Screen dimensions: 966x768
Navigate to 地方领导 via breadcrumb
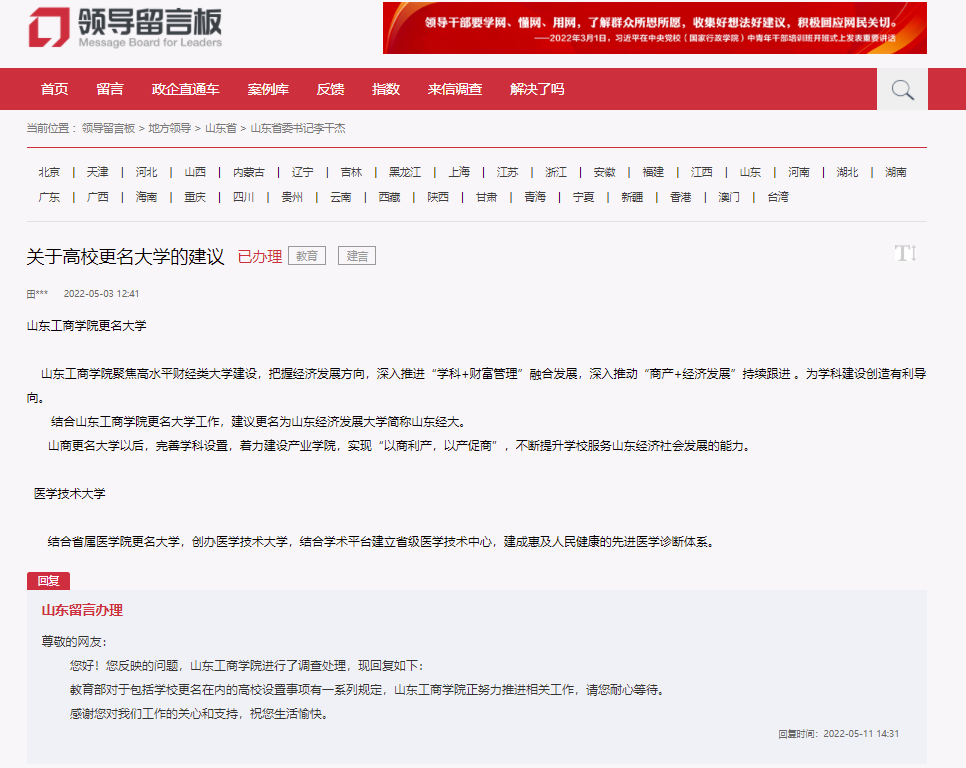pos(167,128)
